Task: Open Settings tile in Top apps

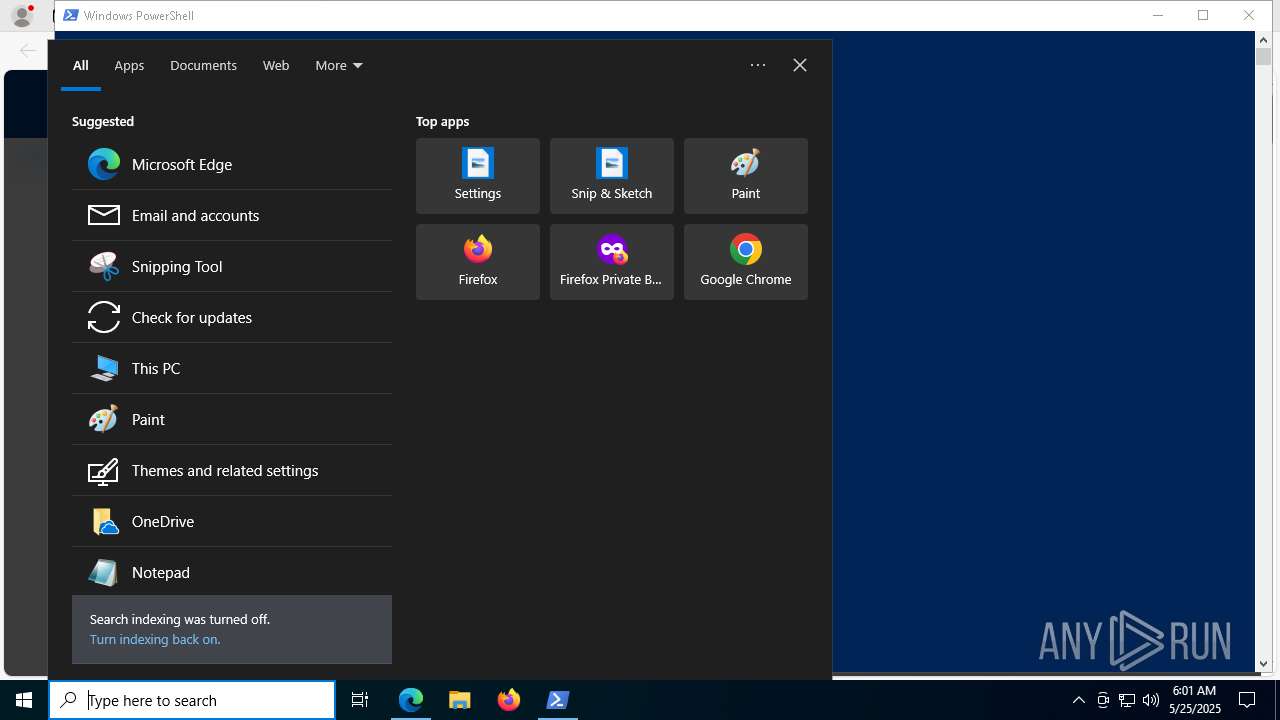Action: coord(478,176)
